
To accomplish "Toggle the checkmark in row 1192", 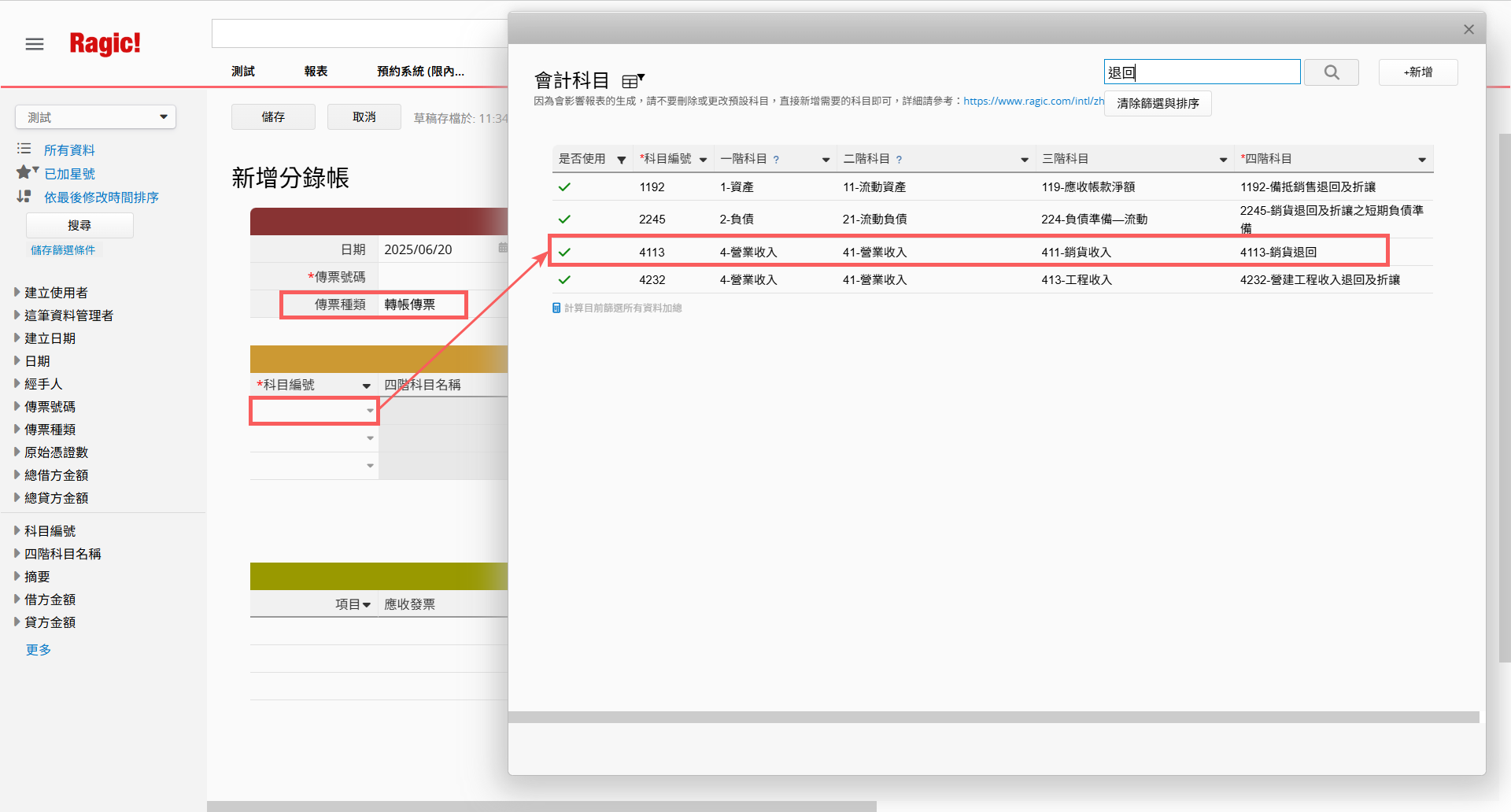I will tap(564, 187).
